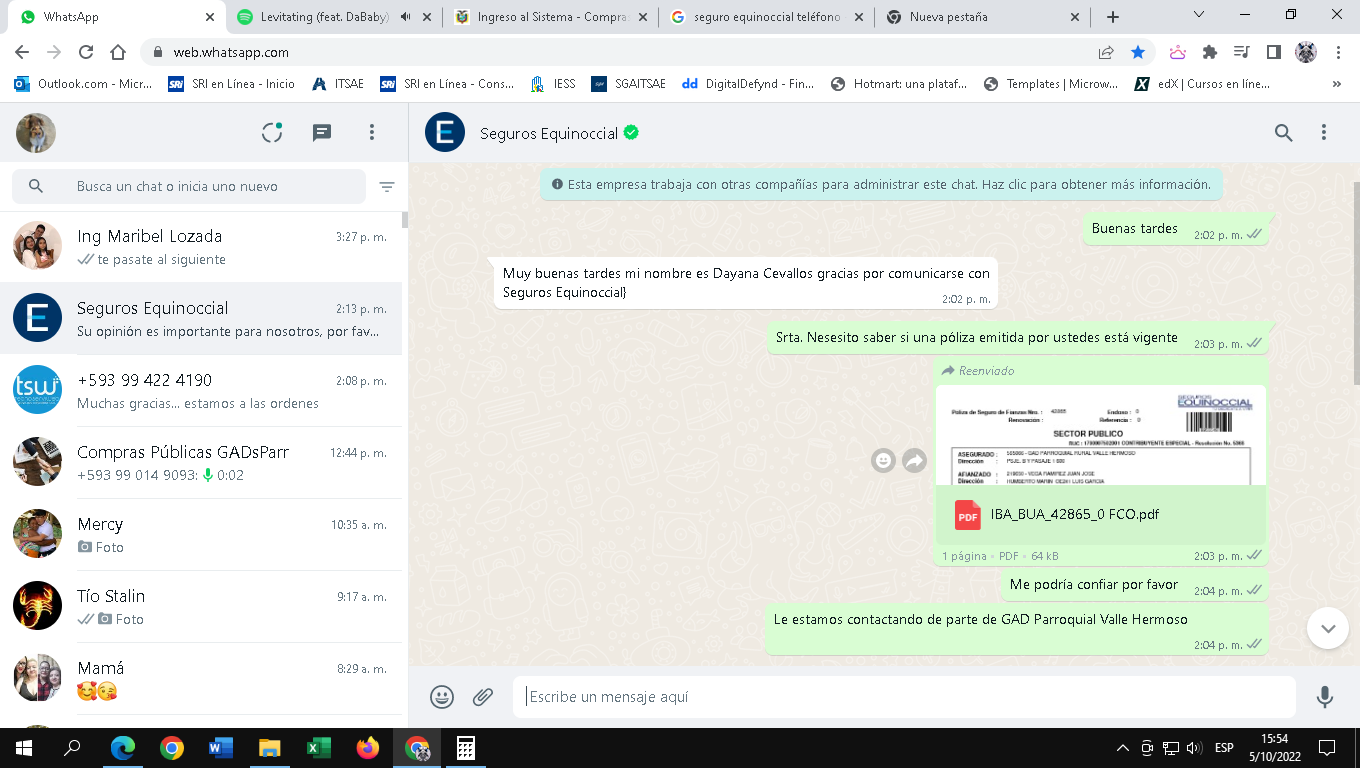Open the left panel three-dot menu
1360x768 pixels.
coord(372,133)
